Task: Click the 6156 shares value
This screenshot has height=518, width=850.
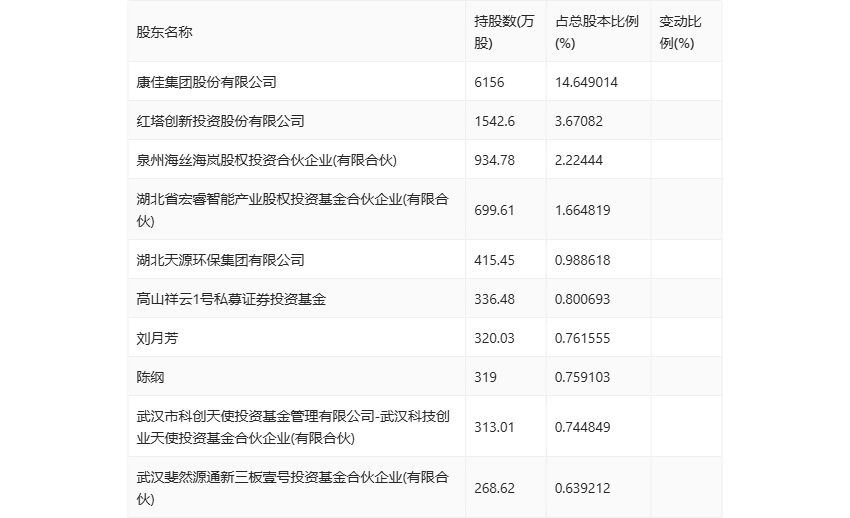Action: [489, 82]
